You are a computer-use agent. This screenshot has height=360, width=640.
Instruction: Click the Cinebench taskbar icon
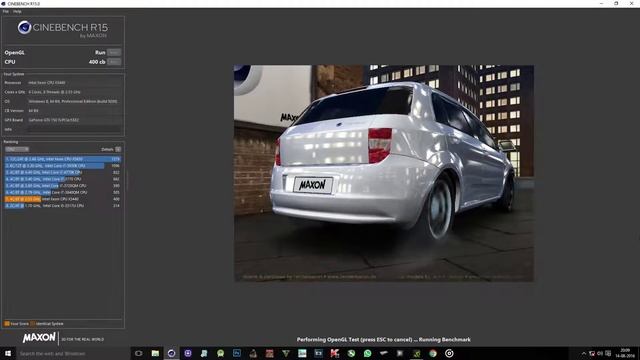click(171, 353)
